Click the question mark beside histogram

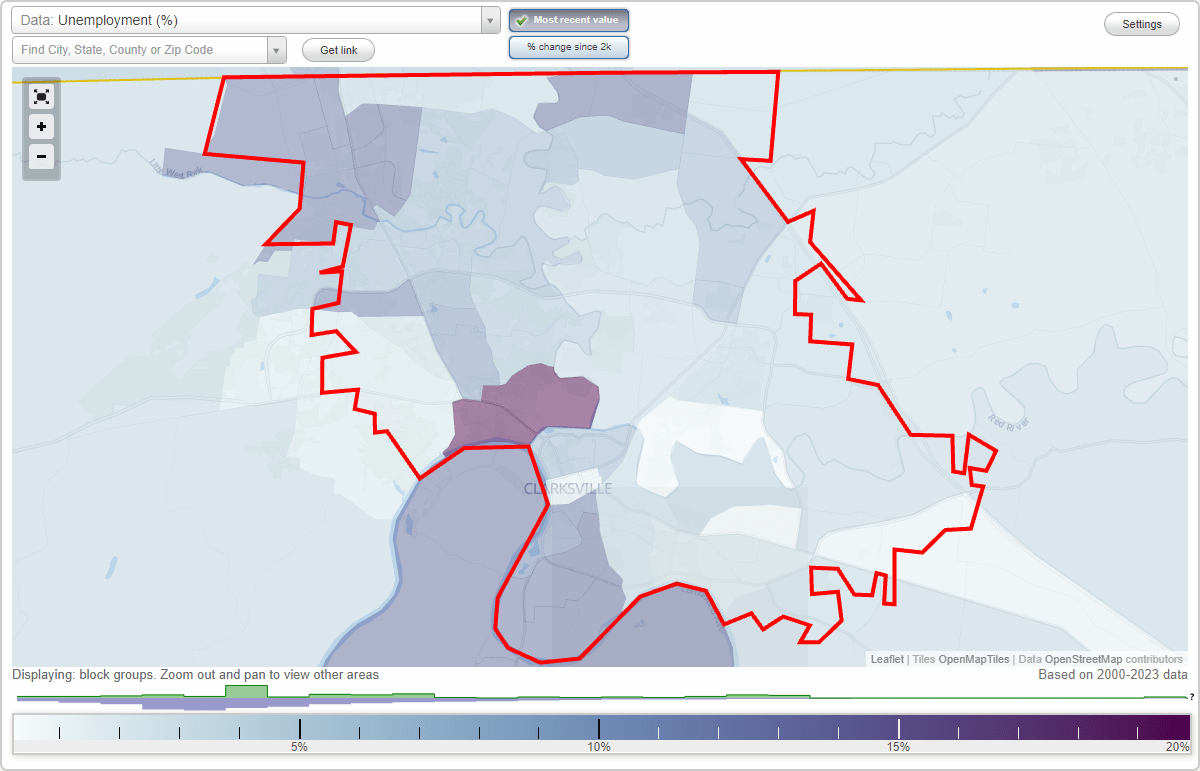[1192, 697]
